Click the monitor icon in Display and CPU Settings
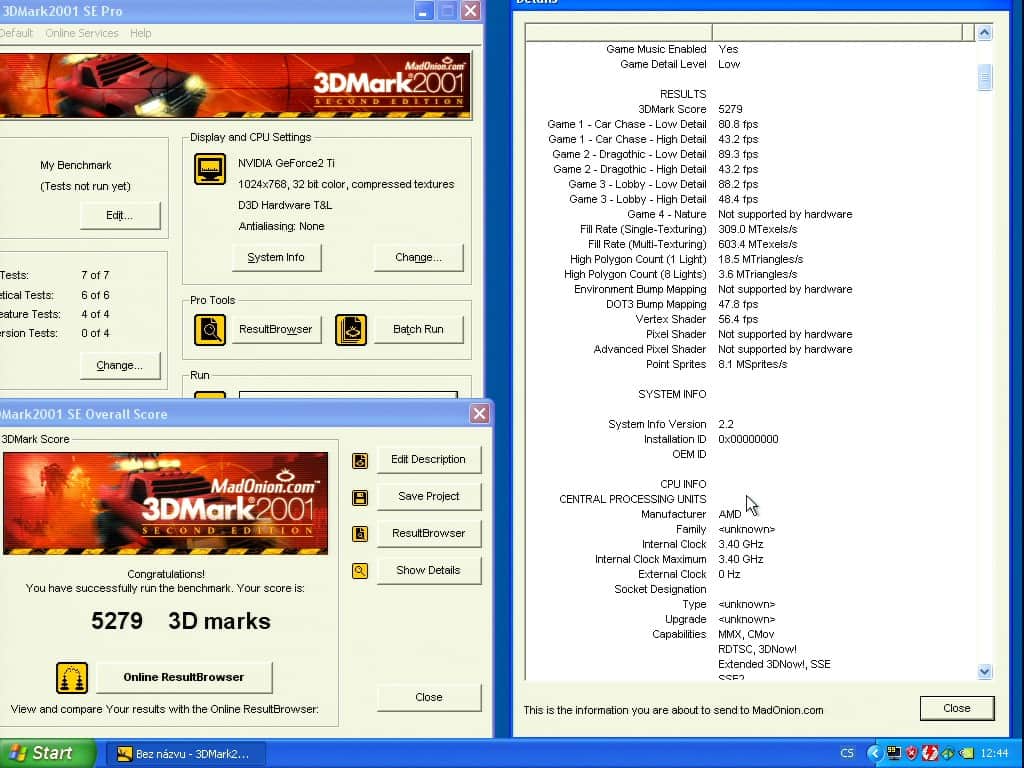Screen dimensions: 1024x768 tap(210, 168)
